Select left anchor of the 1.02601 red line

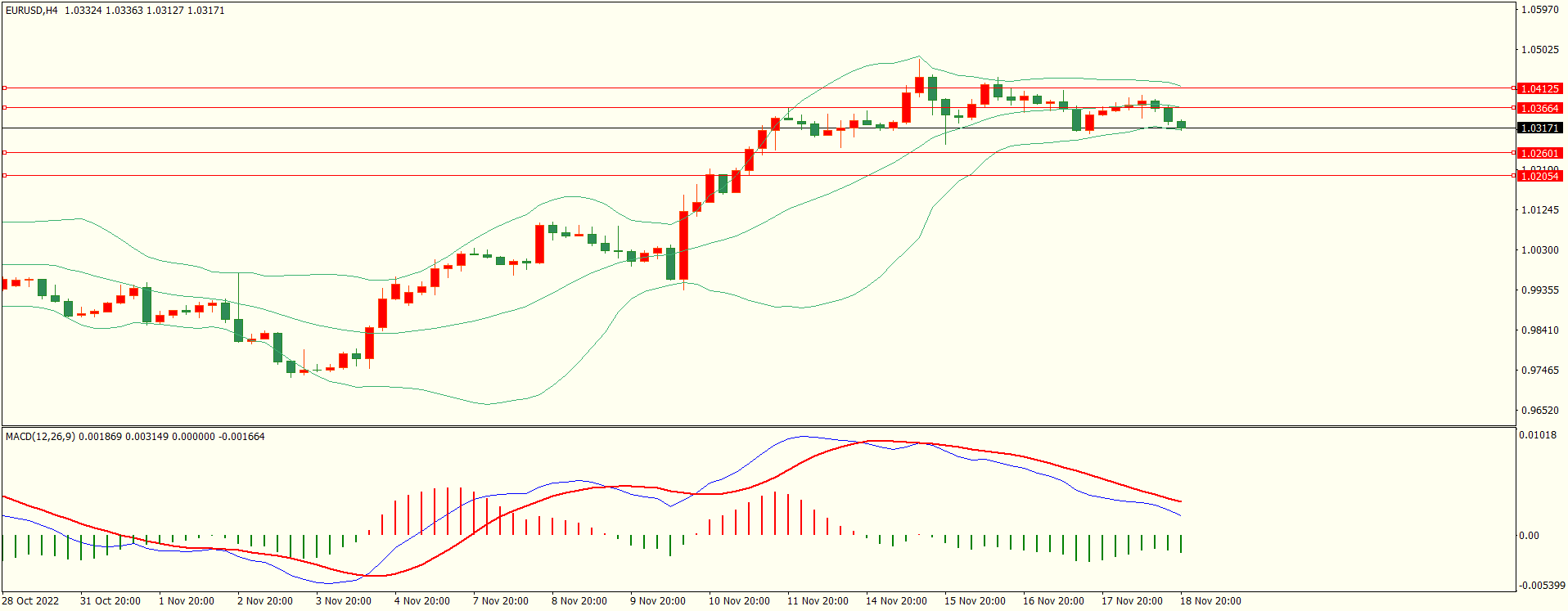[x=4, y=152]
